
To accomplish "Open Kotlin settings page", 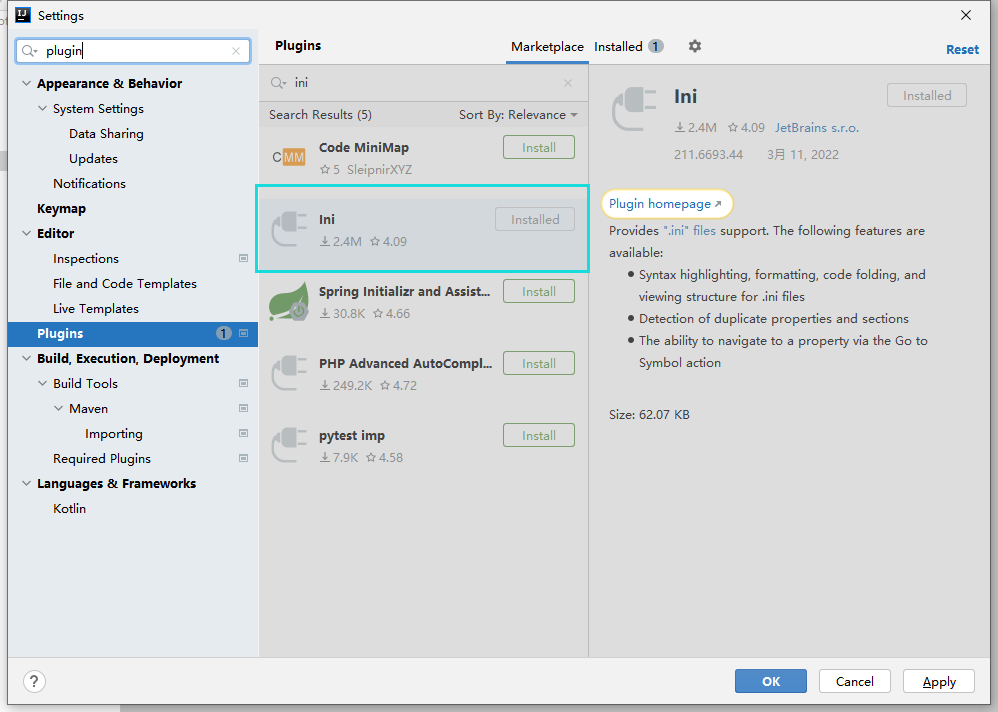I will (x=69, y=508).
